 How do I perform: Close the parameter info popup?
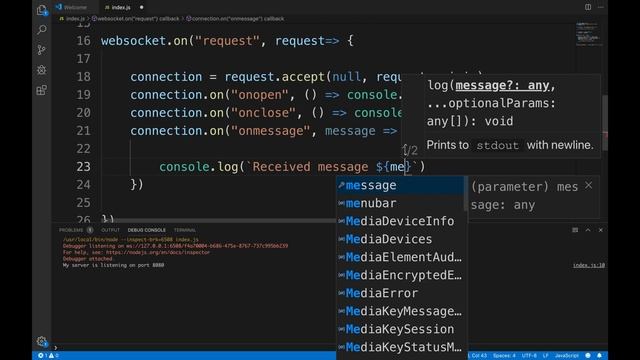tap(588, 185)
